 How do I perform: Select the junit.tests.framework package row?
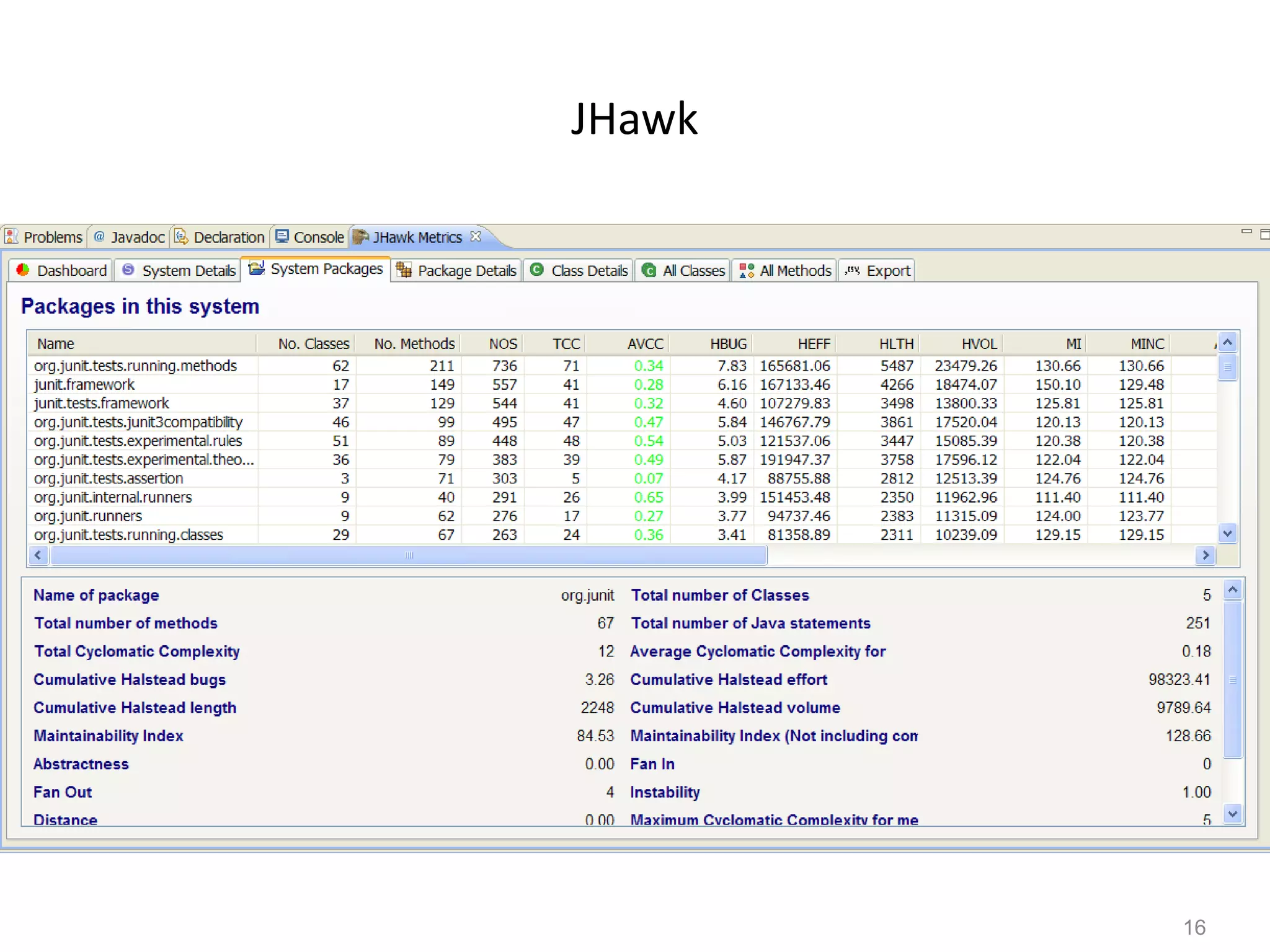pos(622,403)
